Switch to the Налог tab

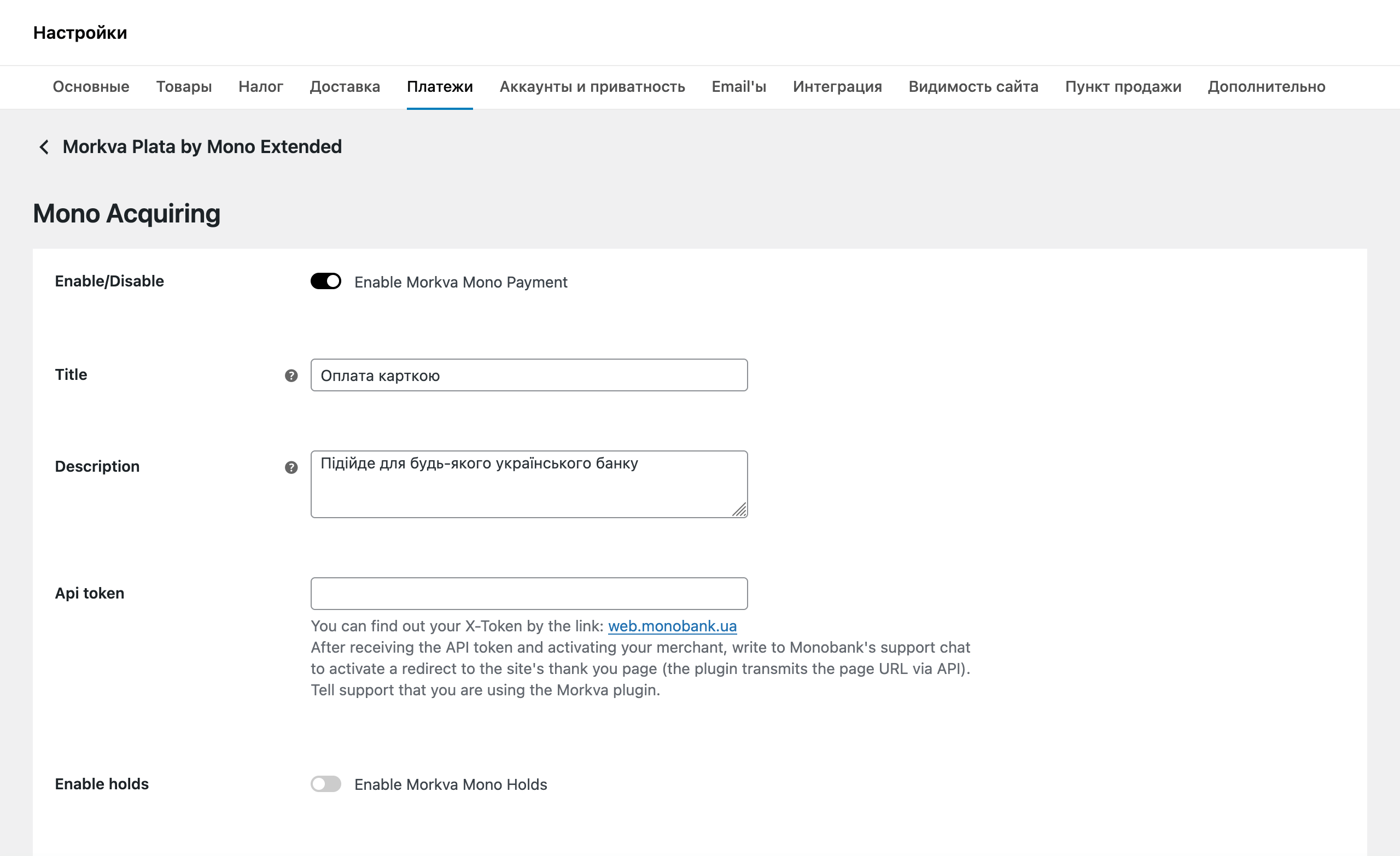click(261, 86)
